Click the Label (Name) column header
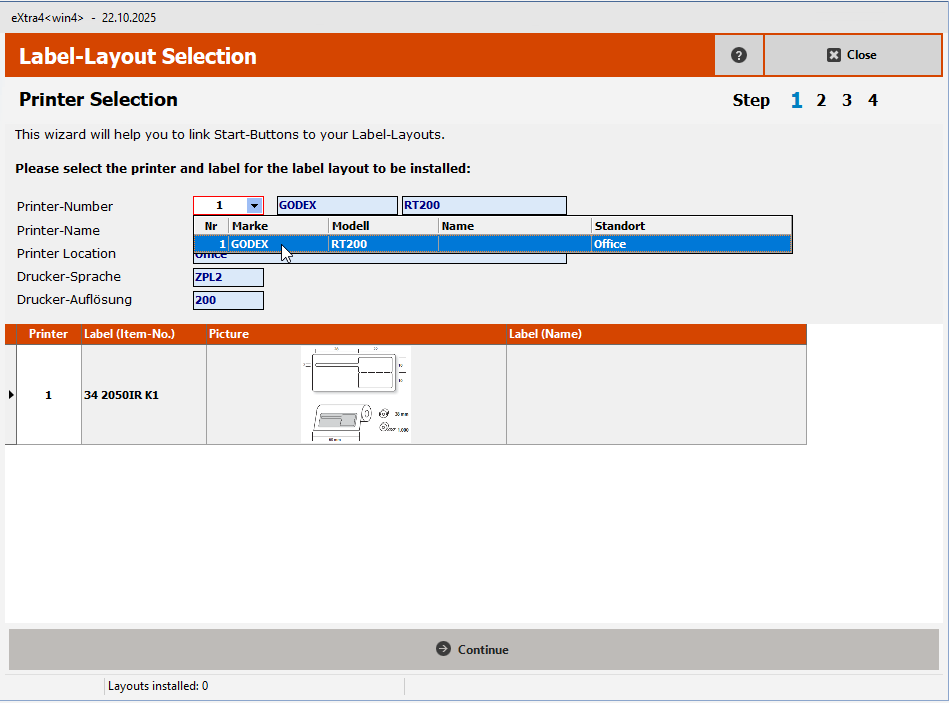Image resolution: width=949 pixels, height=703 pixels. point(655,334)
